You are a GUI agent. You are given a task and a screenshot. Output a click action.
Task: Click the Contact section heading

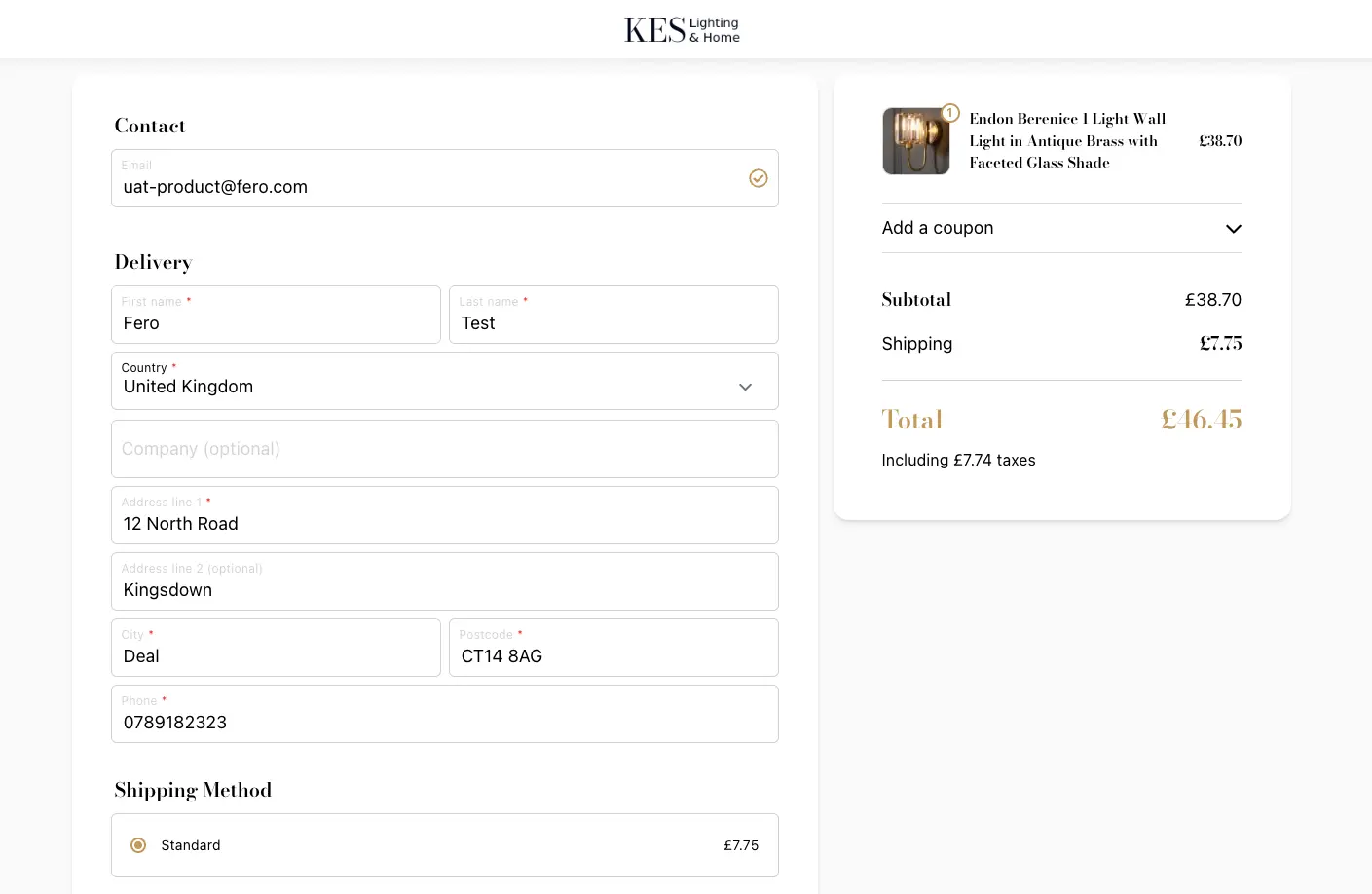tap(149, 126)
